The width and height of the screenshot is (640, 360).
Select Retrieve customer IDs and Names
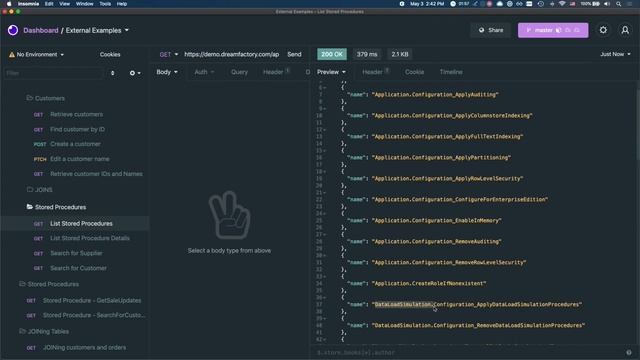(96, 174)
